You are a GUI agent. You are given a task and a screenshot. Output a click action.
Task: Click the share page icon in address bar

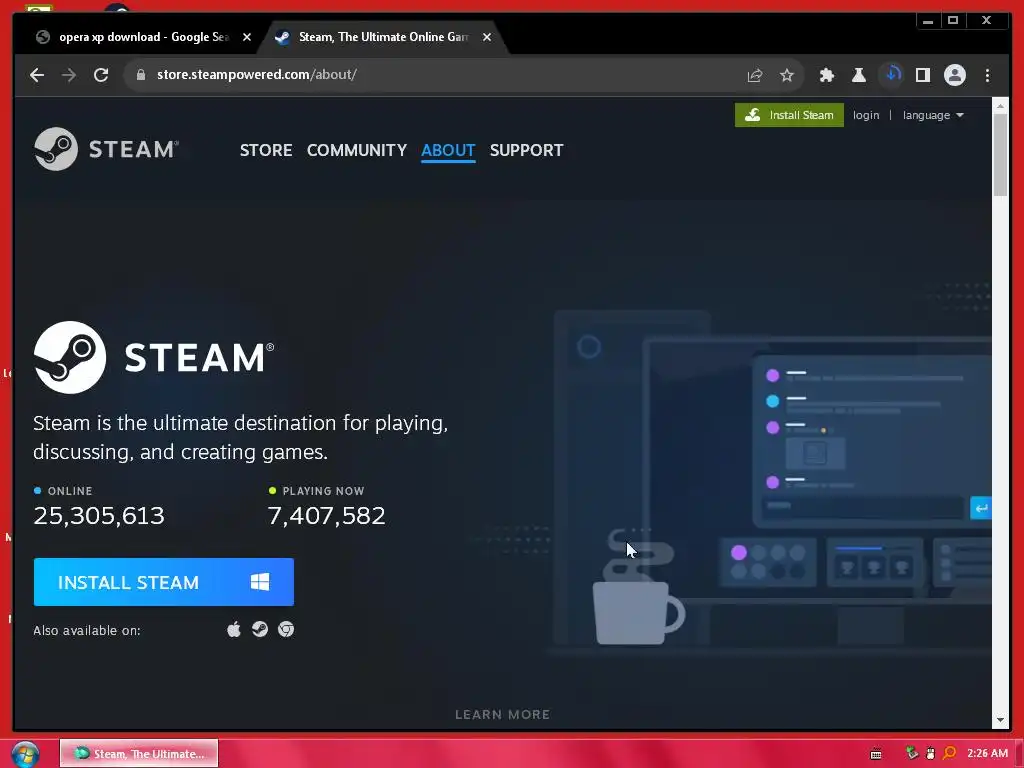tap(755, 75)
